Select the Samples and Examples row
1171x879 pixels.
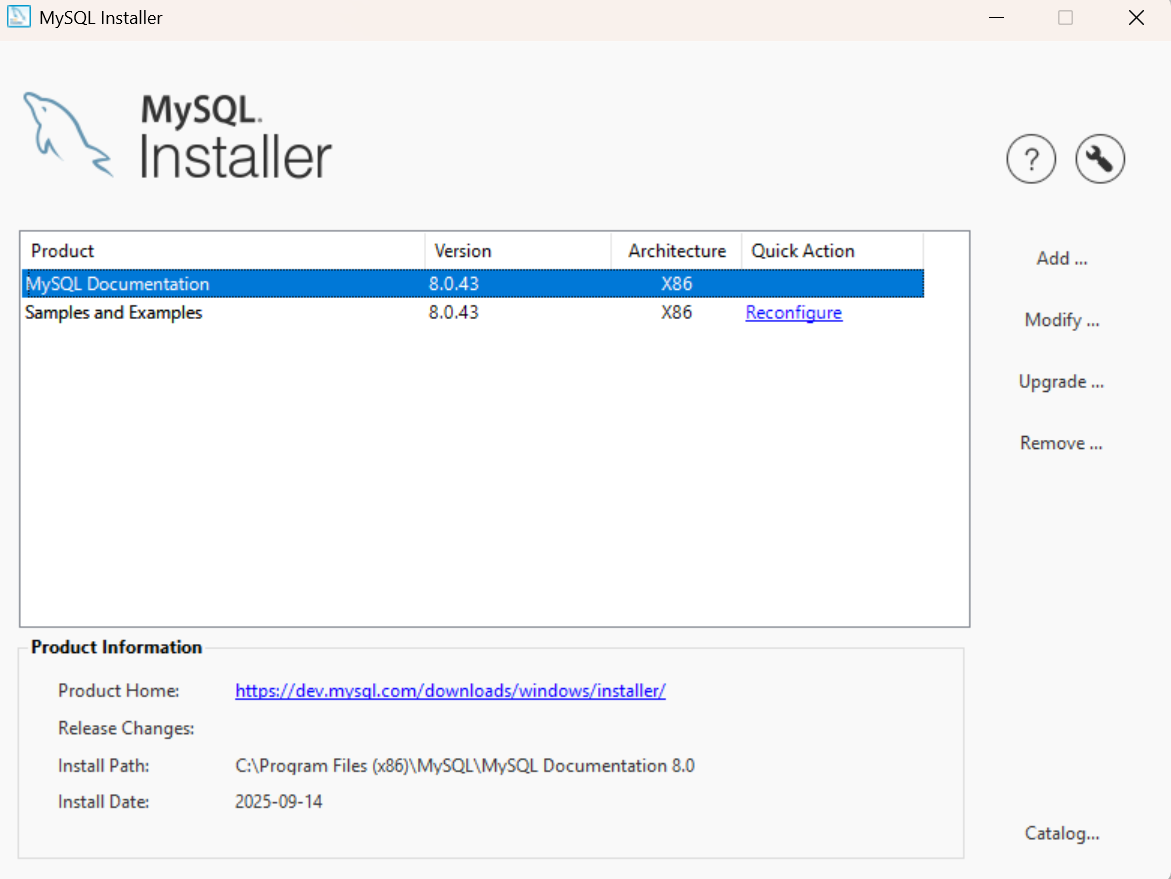pos(473,313)
